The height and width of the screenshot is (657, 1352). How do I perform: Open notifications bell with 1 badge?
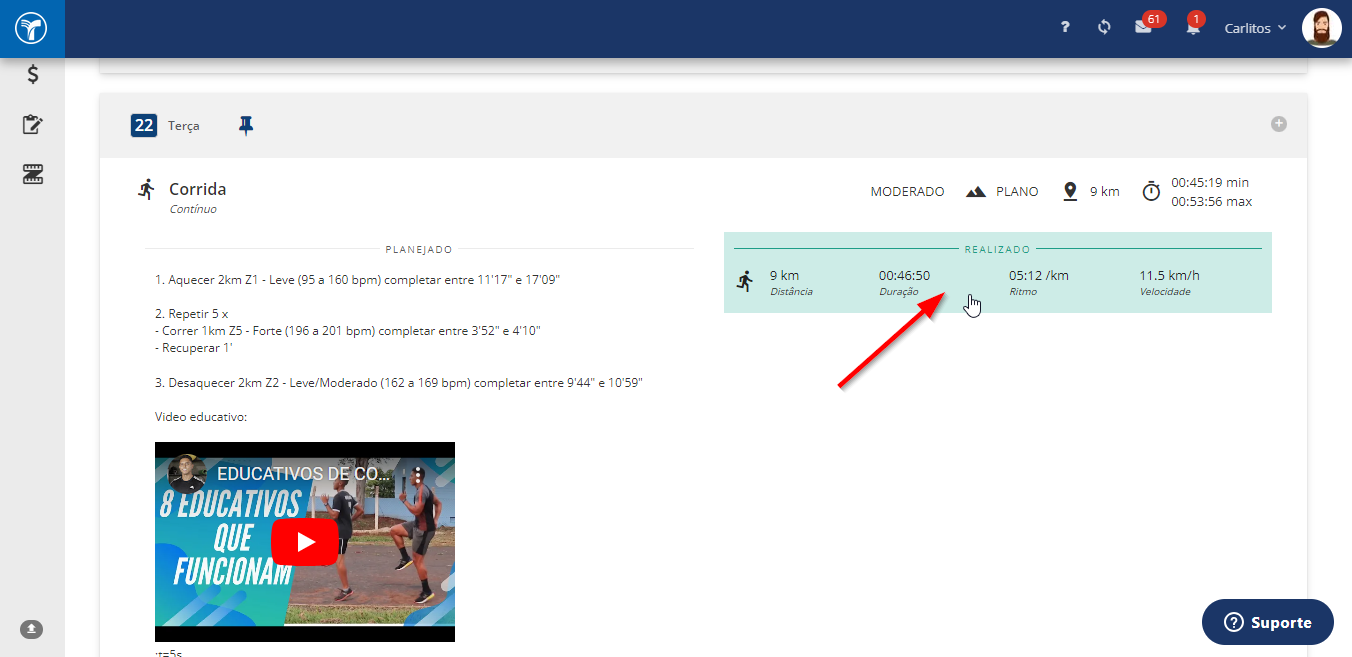pos(1194,25)
